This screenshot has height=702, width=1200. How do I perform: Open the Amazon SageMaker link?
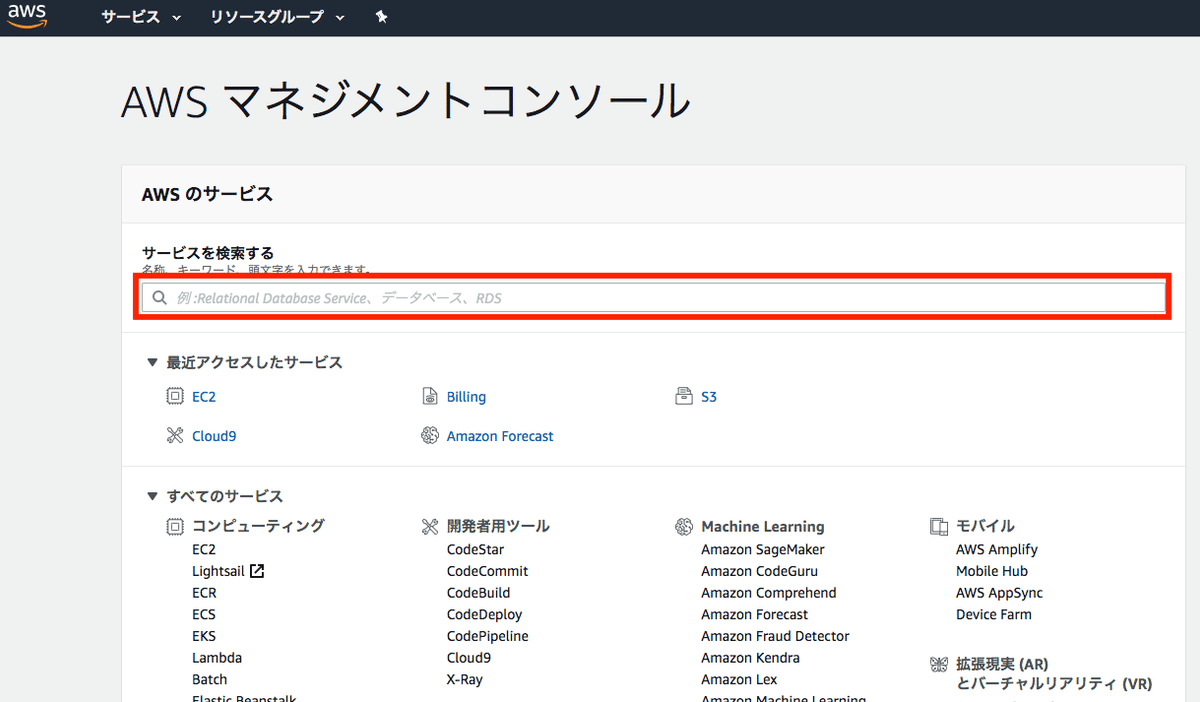pyautogui.click(x=763, y=549)
